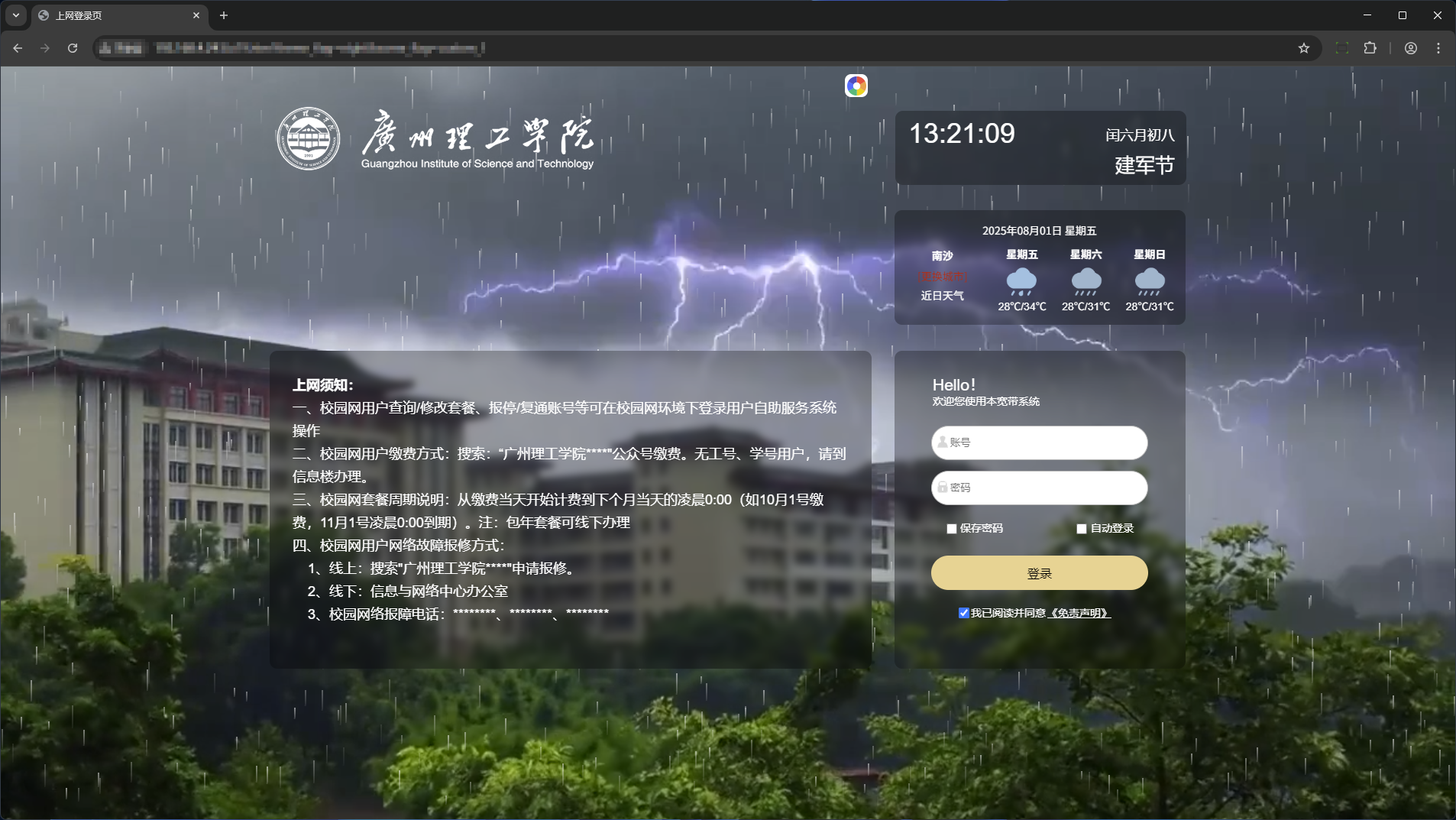Image resolution: width=1456 pixels, height=820 pixels.
Task: Click the Hello! greeting text
Action: click(x=954, y=385)
